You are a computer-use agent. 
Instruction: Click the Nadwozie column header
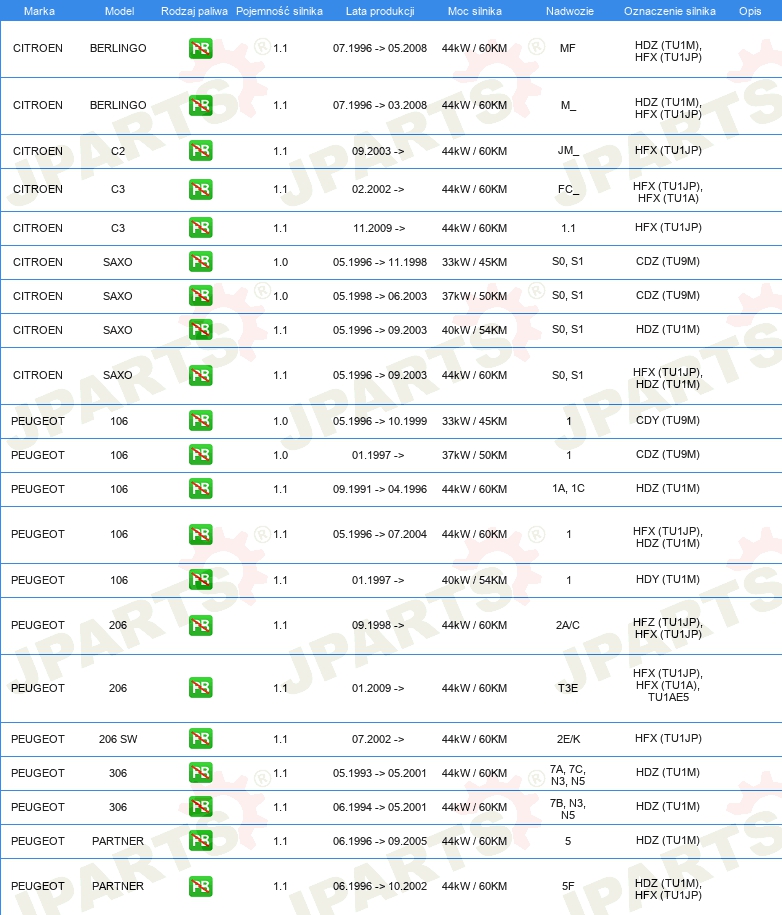(x=570, y=11)
